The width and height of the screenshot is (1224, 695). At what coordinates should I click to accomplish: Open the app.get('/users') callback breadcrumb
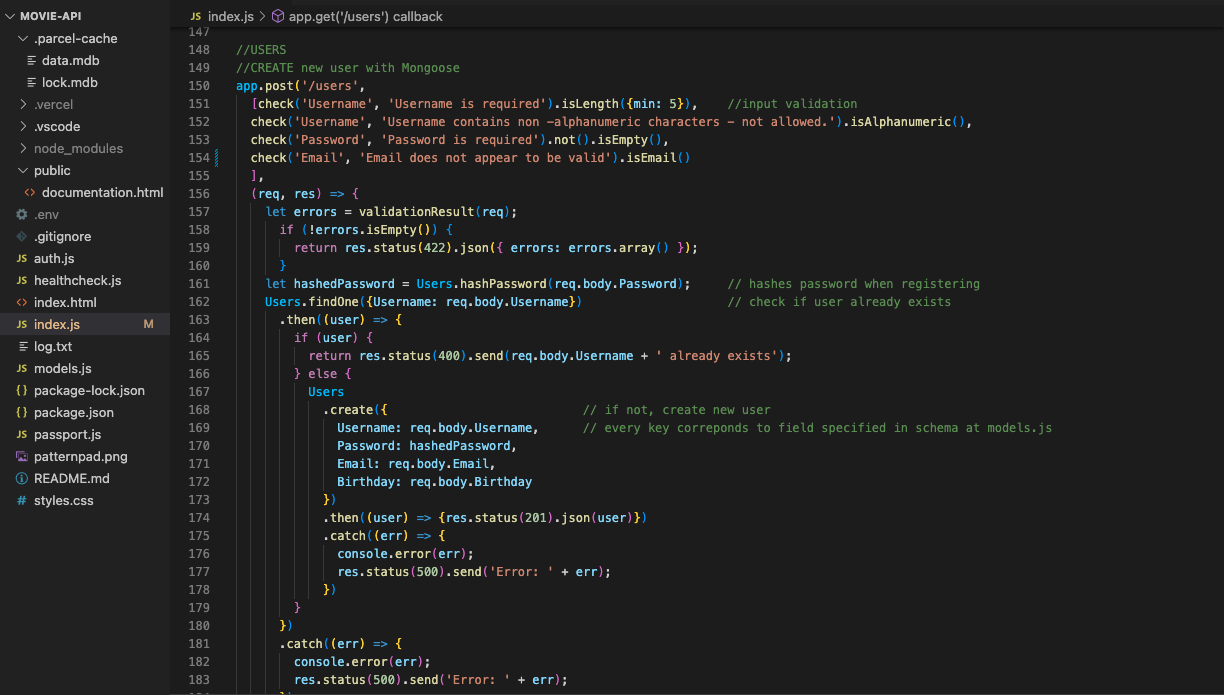click(365, 17)
